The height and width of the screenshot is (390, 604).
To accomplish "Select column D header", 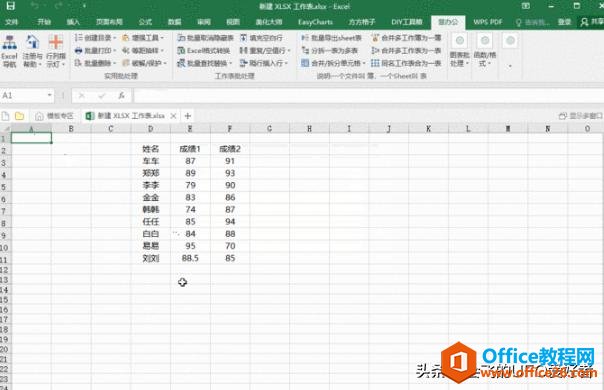I will click(x=151, y=129).
